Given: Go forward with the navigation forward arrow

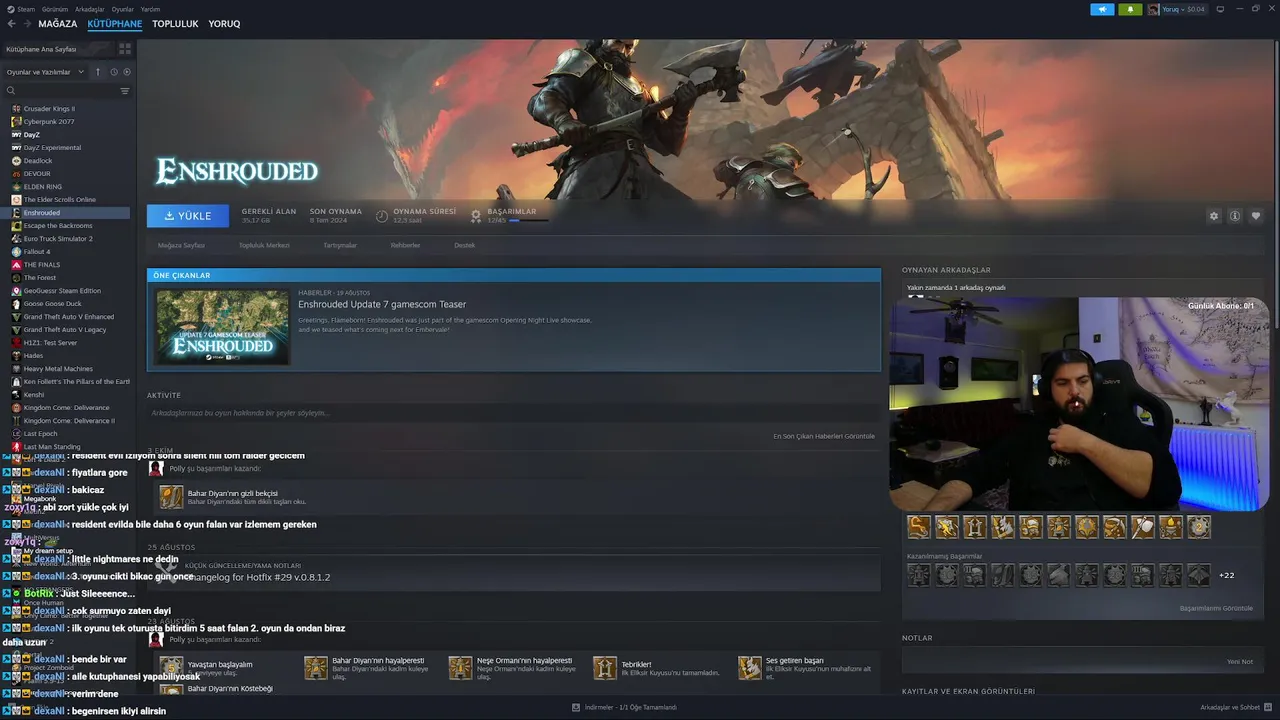Looking at the screenshot, I should (x=26, y=23).
